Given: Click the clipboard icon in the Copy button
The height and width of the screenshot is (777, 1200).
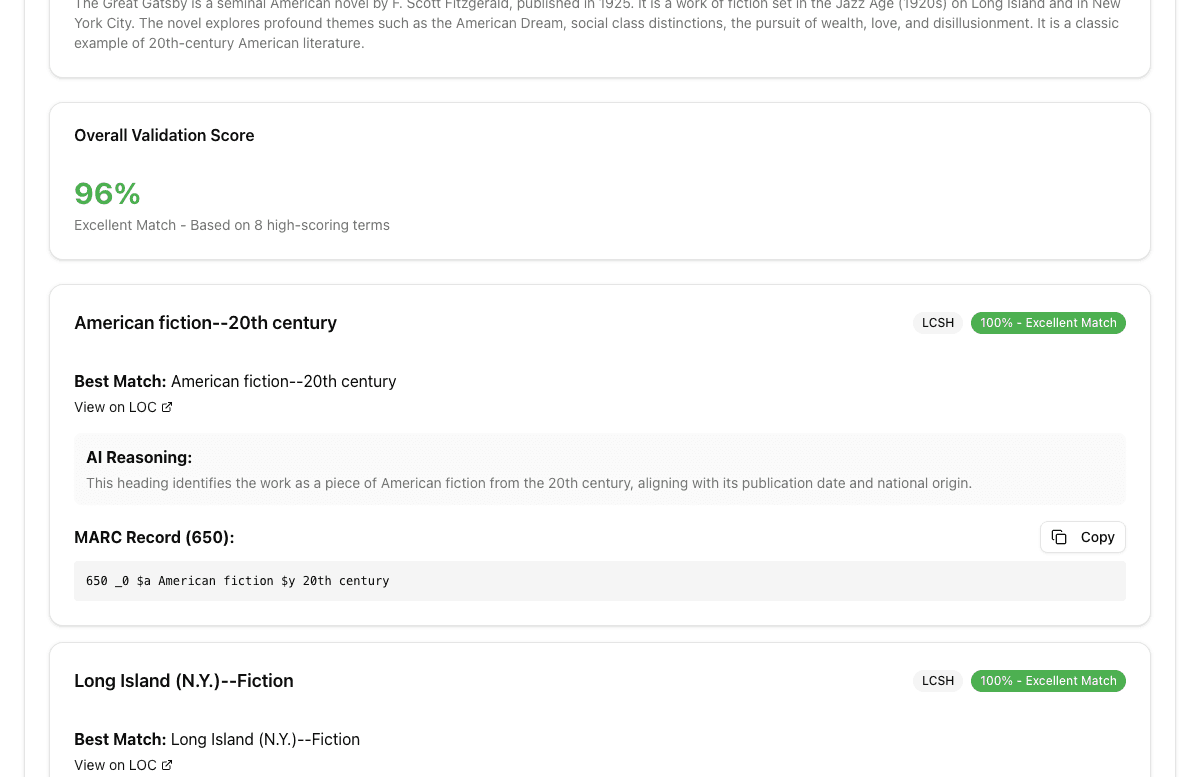Looking at the screenshot, I should (x=1059, y=537).
